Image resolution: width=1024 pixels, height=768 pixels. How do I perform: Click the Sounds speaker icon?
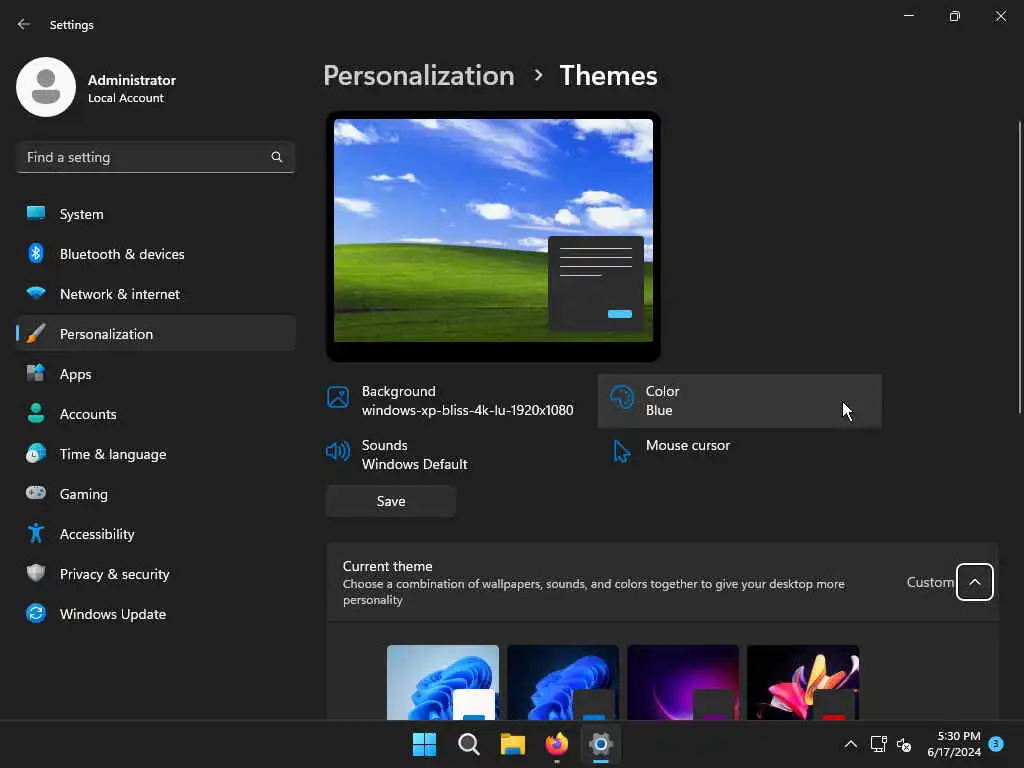pyautogui.click(x=338, y=451)
